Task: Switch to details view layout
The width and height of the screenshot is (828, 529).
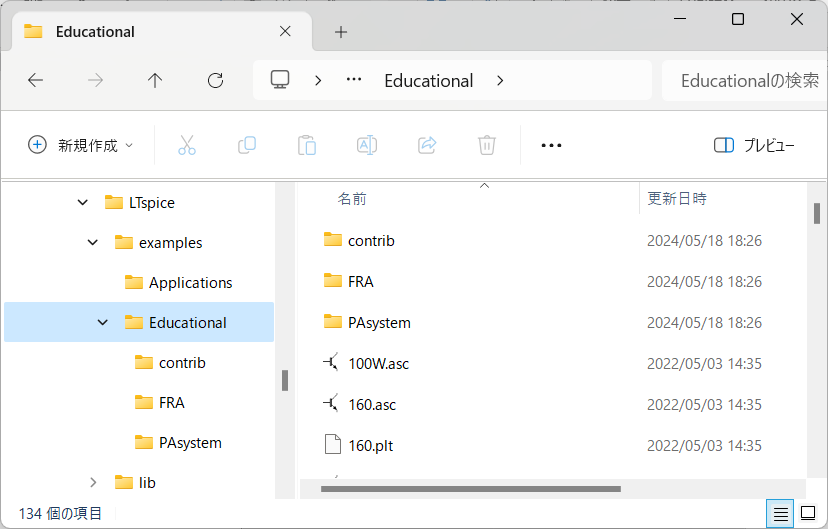Action: [780, 513]
